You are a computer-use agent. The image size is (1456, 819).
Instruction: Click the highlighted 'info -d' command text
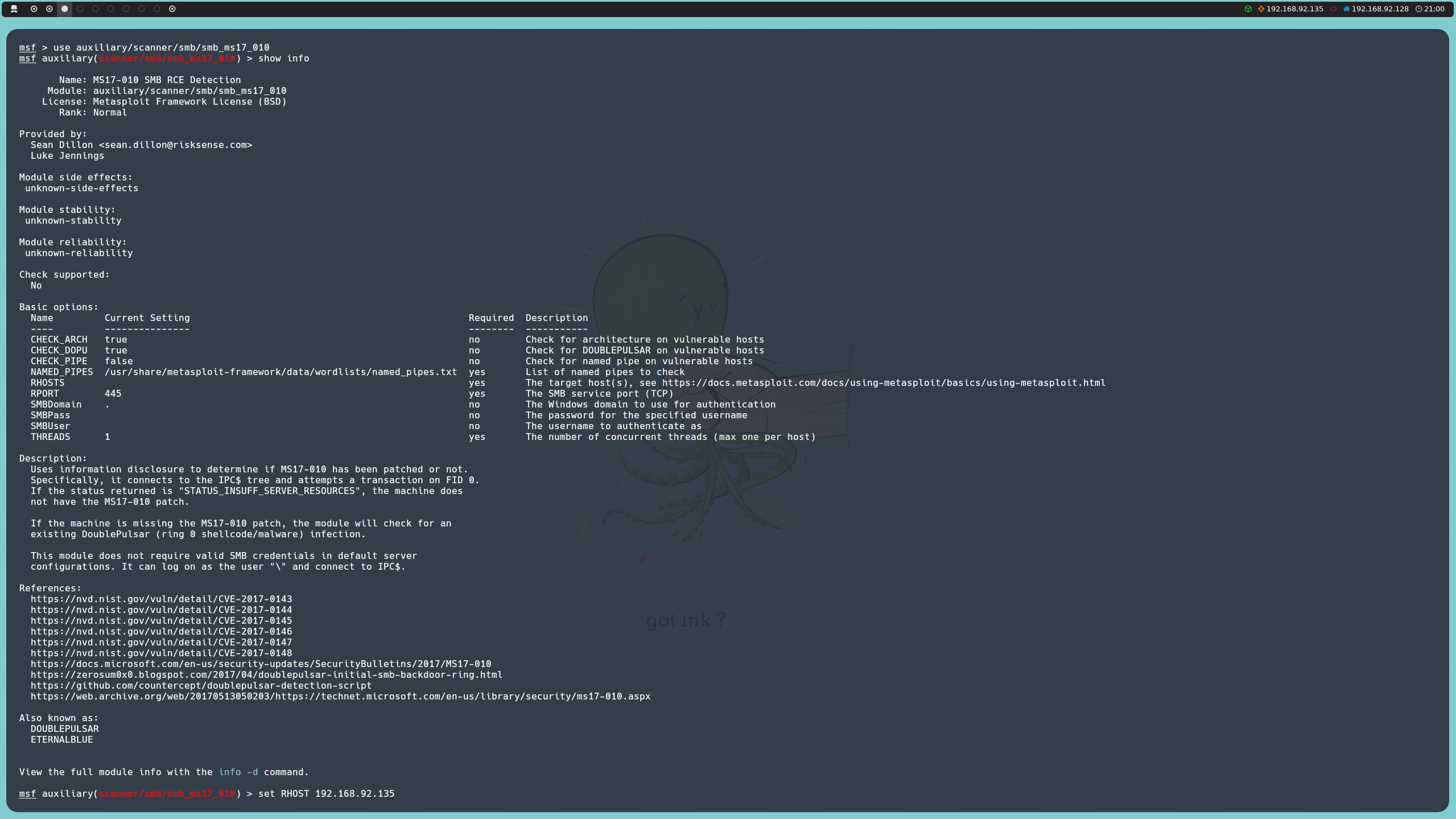pyautogui.click(x=238, y=772)
